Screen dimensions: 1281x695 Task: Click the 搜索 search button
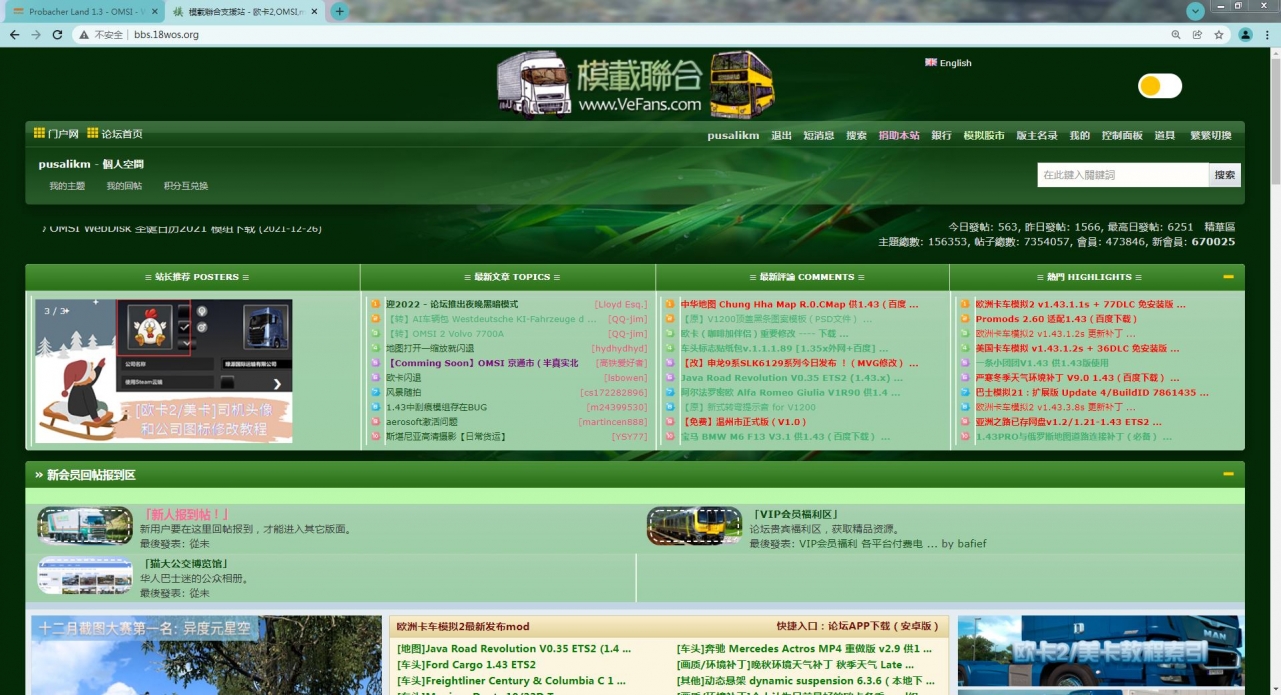pos(1225,175)
